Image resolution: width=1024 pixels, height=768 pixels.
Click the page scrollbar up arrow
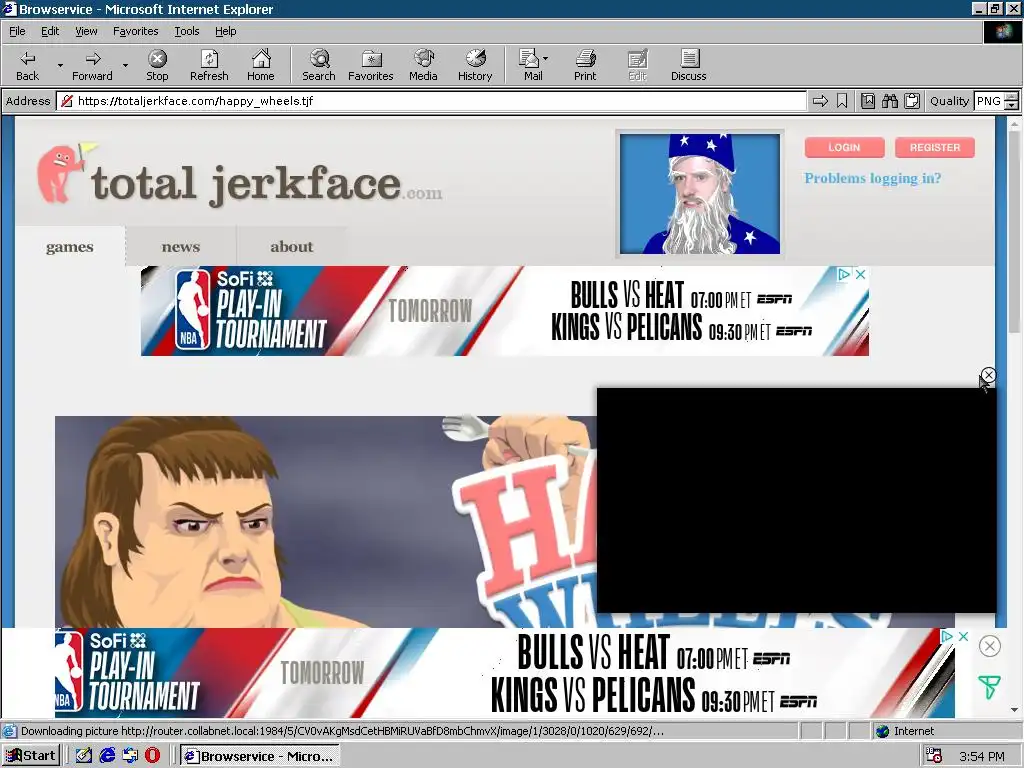1014,124
